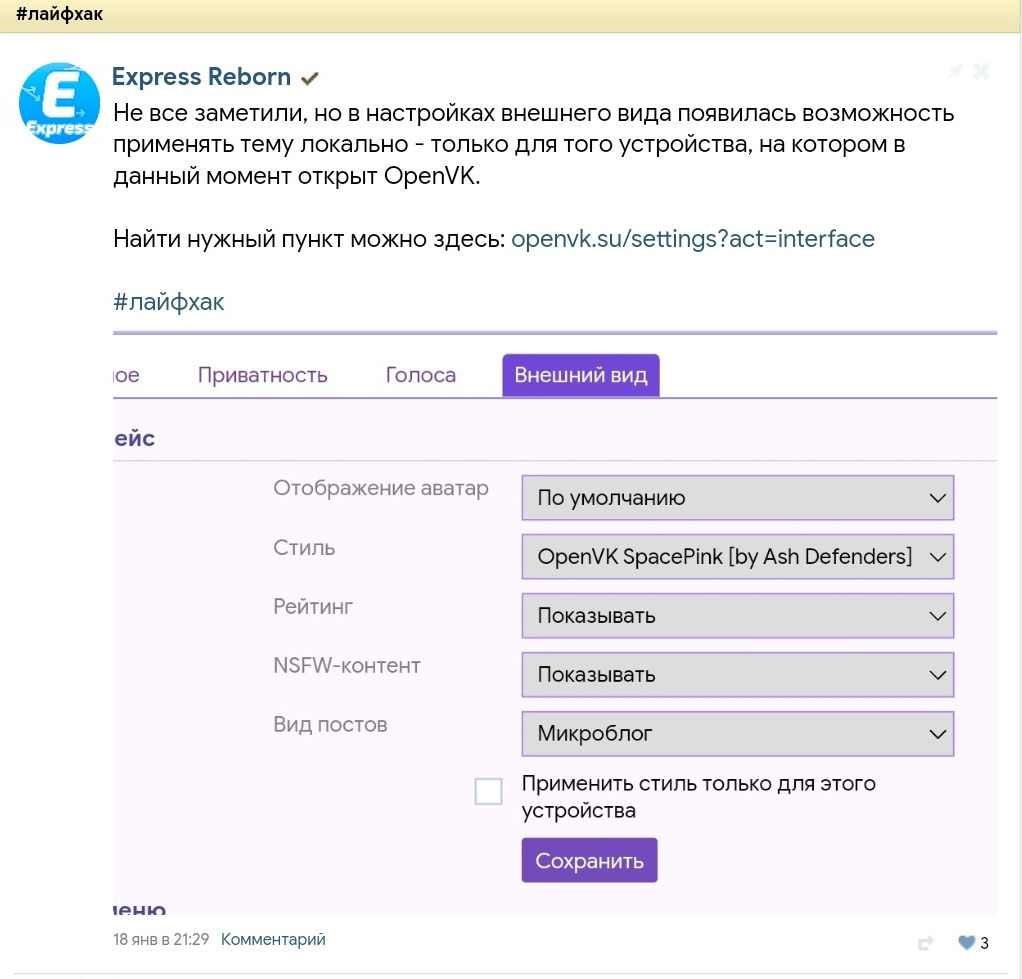
Task: Expand the "Стиль" theme dropdown
Action: (737, 556)
